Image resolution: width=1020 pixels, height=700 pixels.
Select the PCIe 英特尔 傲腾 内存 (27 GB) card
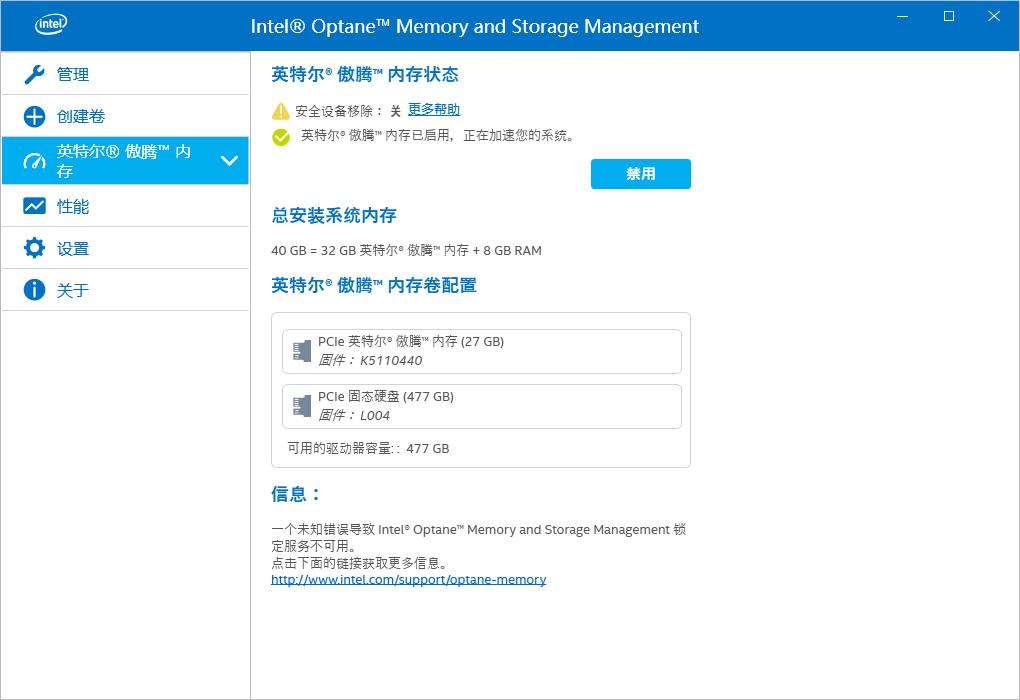pyautogui.click(x=481, y=351)
